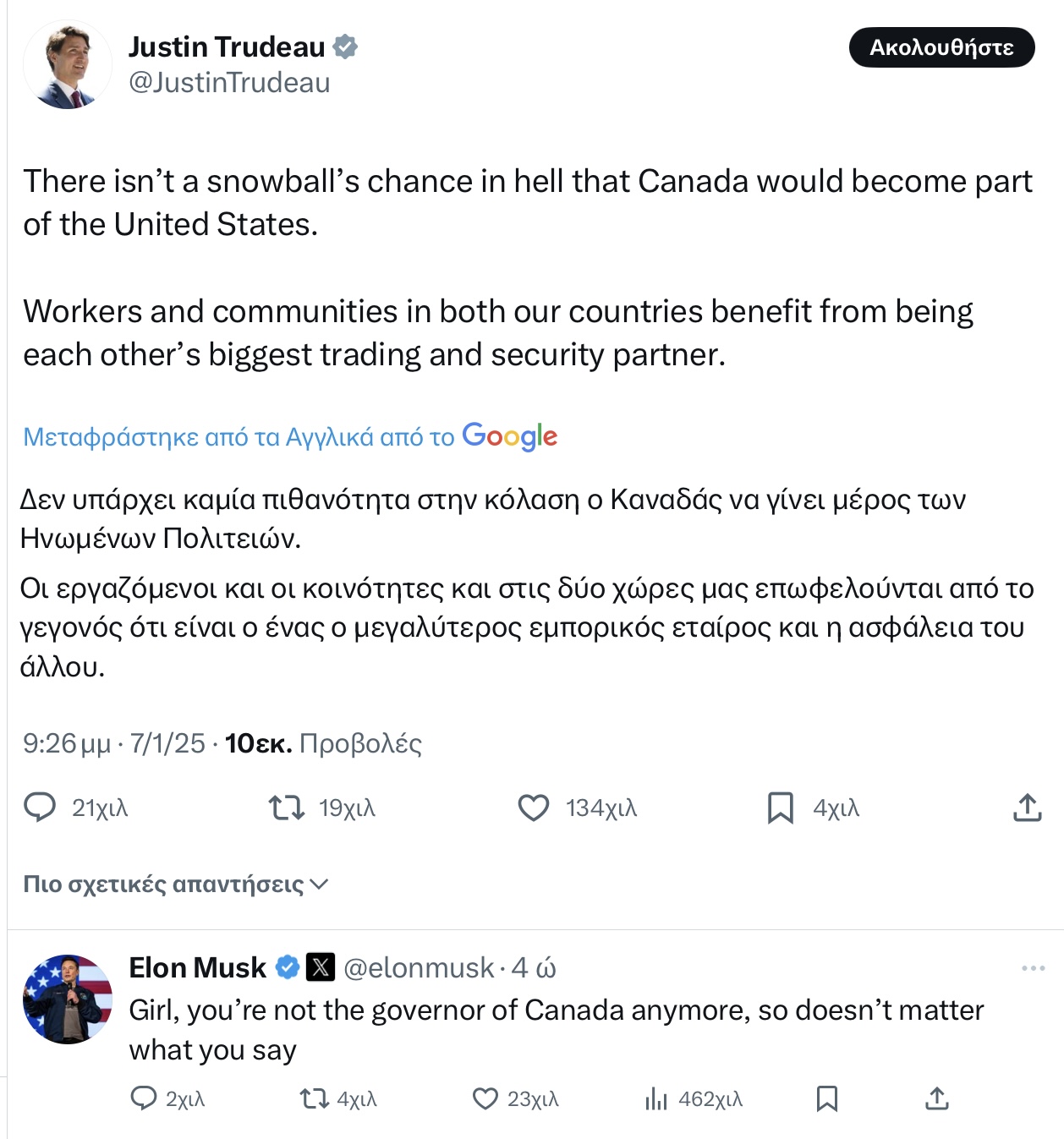
Task: Like the main Trudeau post
Action: [533, 808]
